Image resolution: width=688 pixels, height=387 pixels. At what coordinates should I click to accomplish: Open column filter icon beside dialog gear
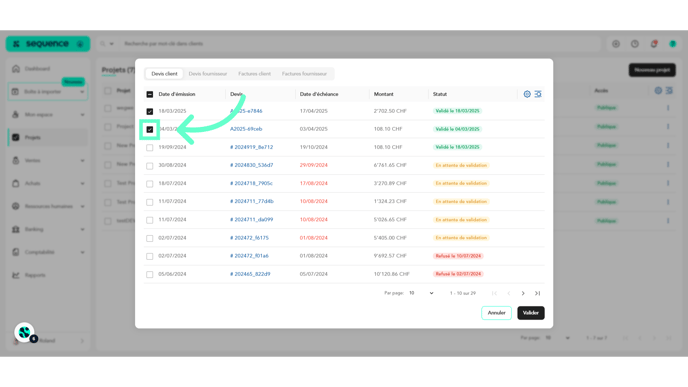click(x=538, y=94)
